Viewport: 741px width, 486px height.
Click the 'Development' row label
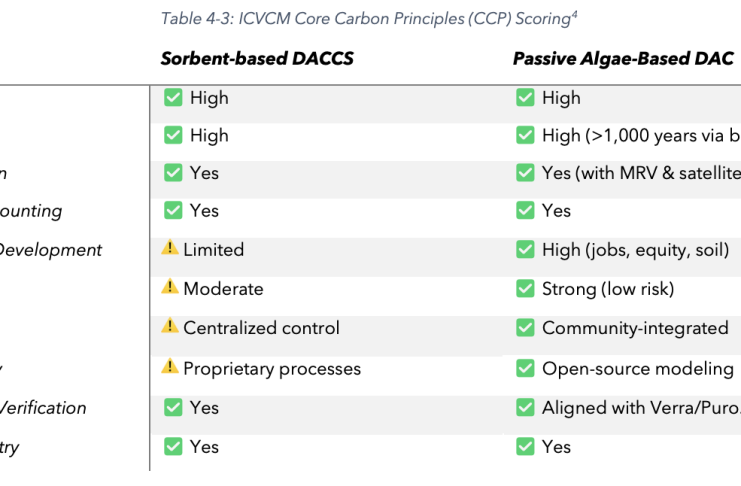48,250
